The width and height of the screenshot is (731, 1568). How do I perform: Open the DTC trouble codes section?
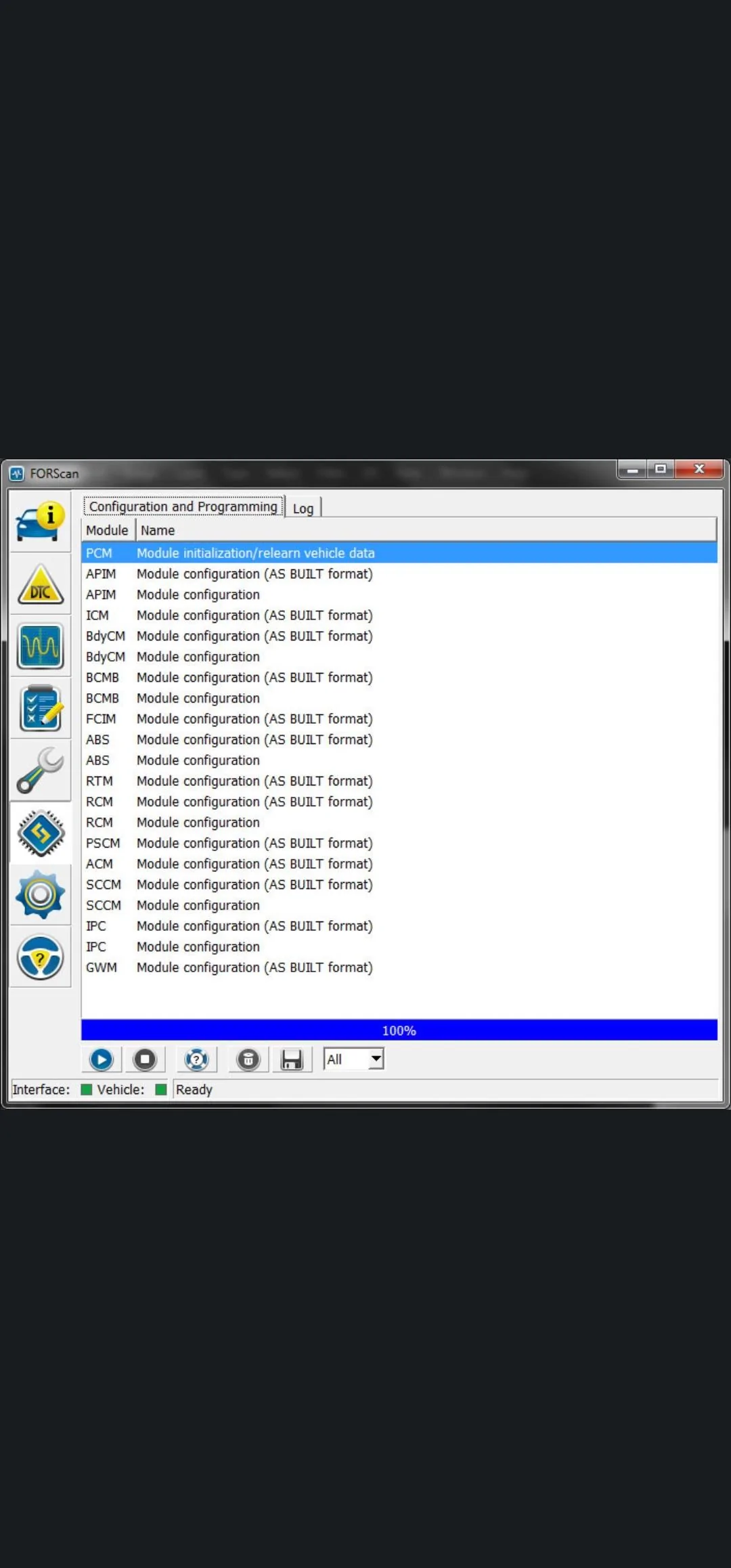pos(40,584)
